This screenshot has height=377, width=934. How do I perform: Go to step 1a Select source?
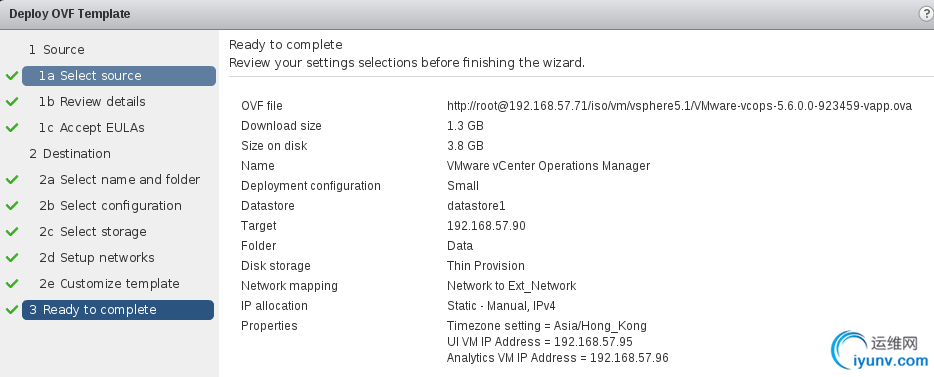point(119,76)
